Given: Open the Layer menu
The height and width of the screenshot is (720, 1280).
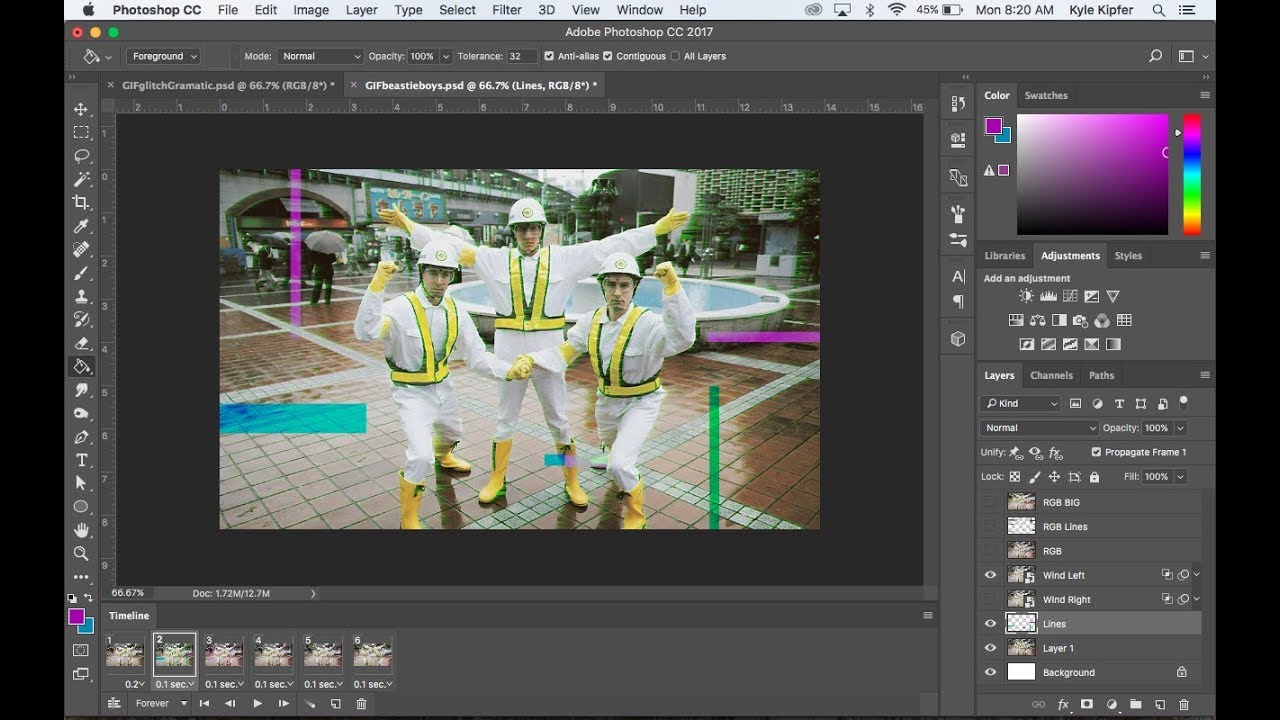Looking at the screenshot, I should [x=361, y=10].
